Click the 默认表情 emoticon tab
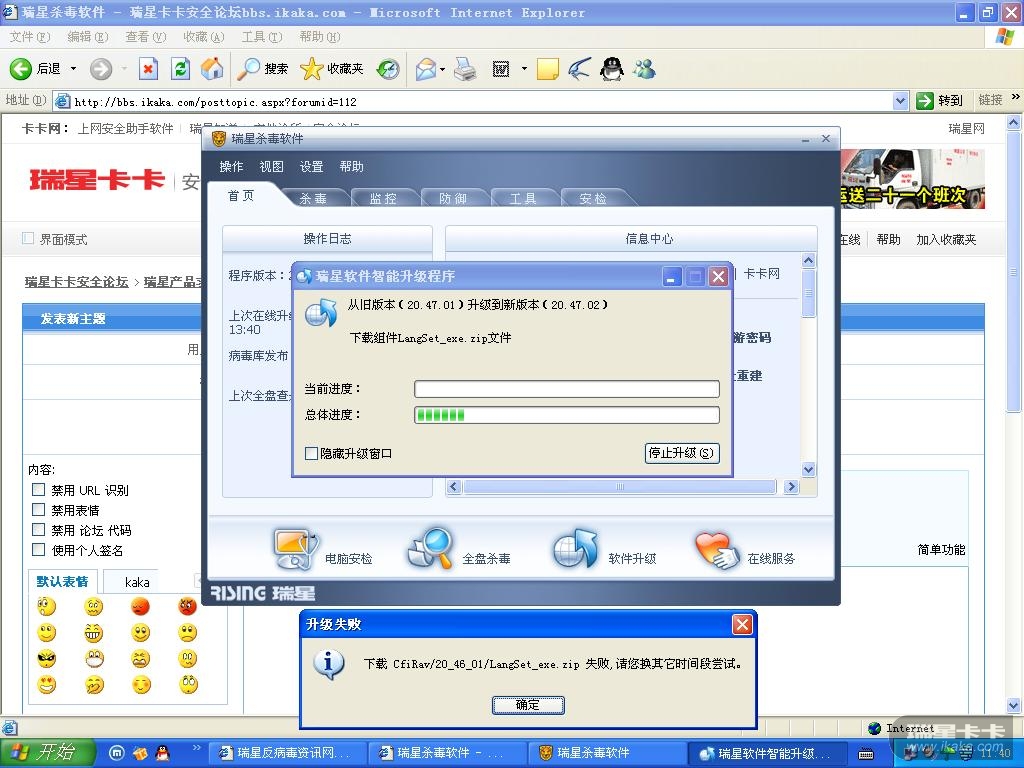 pos(62,581)
